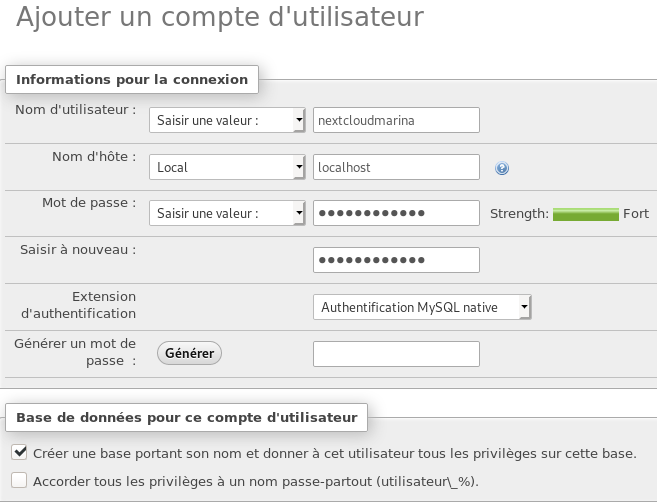This screenshot has width=657, height=502.
Task: Click the 'Fort' strength indicator text
Action: (636, 214)
